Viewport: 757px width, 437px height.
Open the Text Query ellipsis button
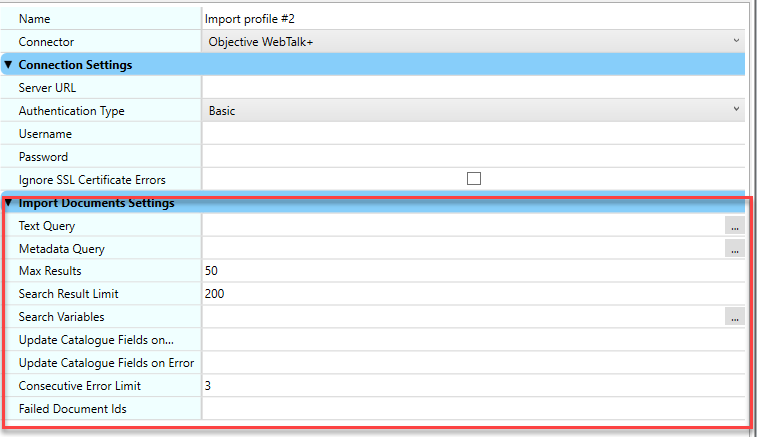(x=735, y=227)
